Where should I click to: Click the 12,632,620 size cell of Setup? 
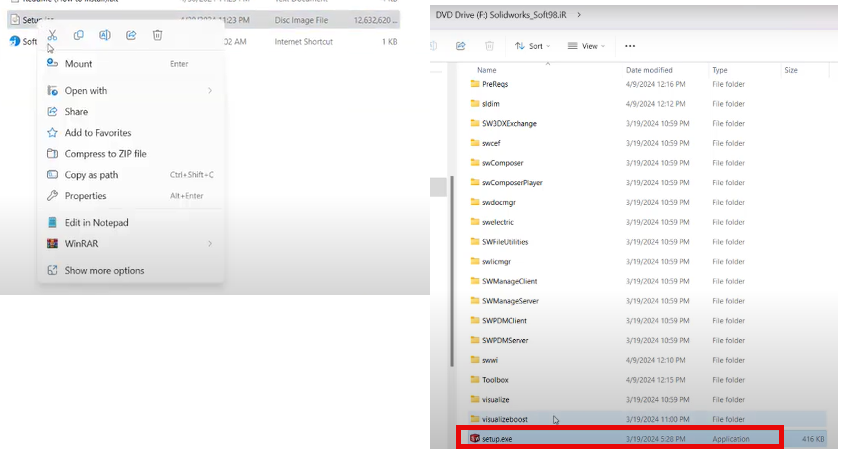click(x=375, y=20)
